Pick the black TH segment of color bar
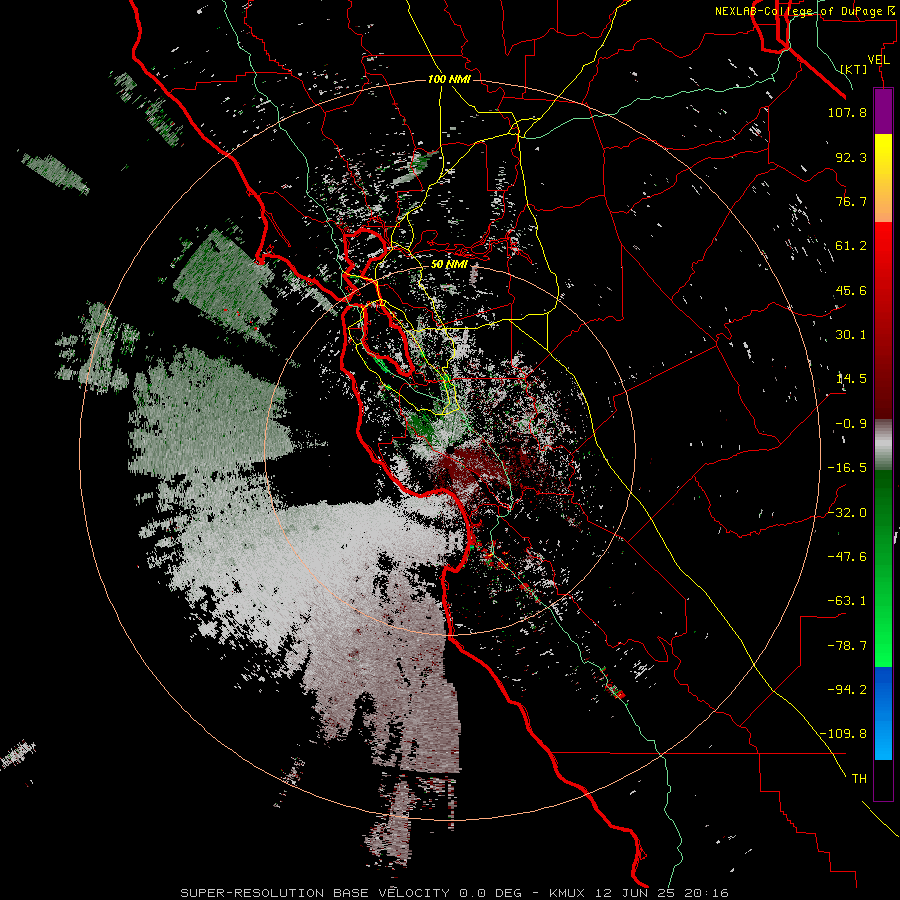 click(x=883, y=779)
